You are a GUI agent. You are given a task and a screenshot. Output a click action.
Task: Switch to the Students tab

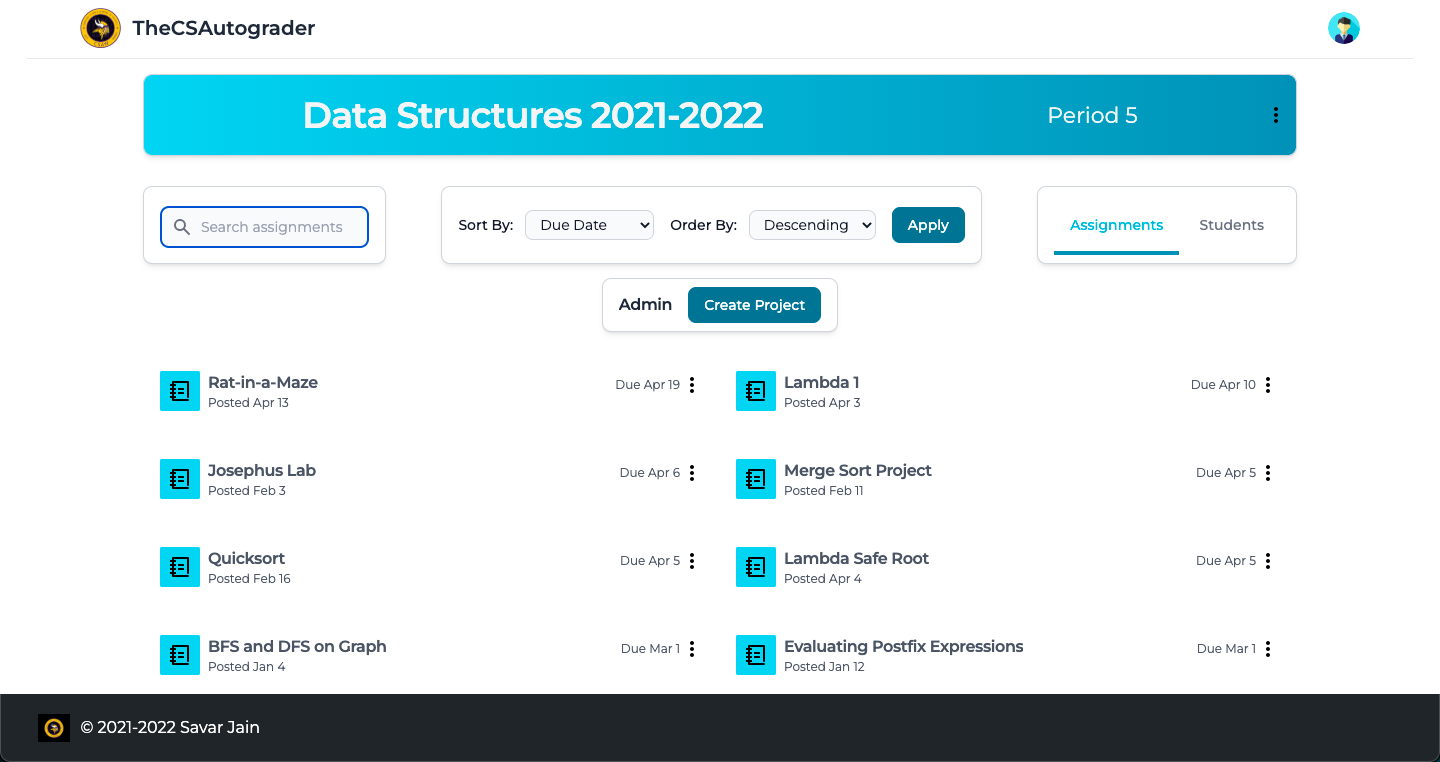[1231, 225]
